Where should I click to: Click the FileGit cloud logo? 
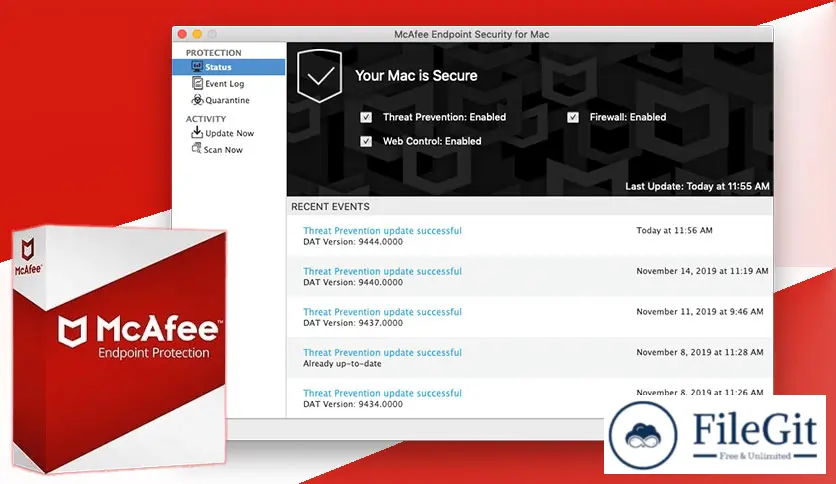(x=643, y=434)
